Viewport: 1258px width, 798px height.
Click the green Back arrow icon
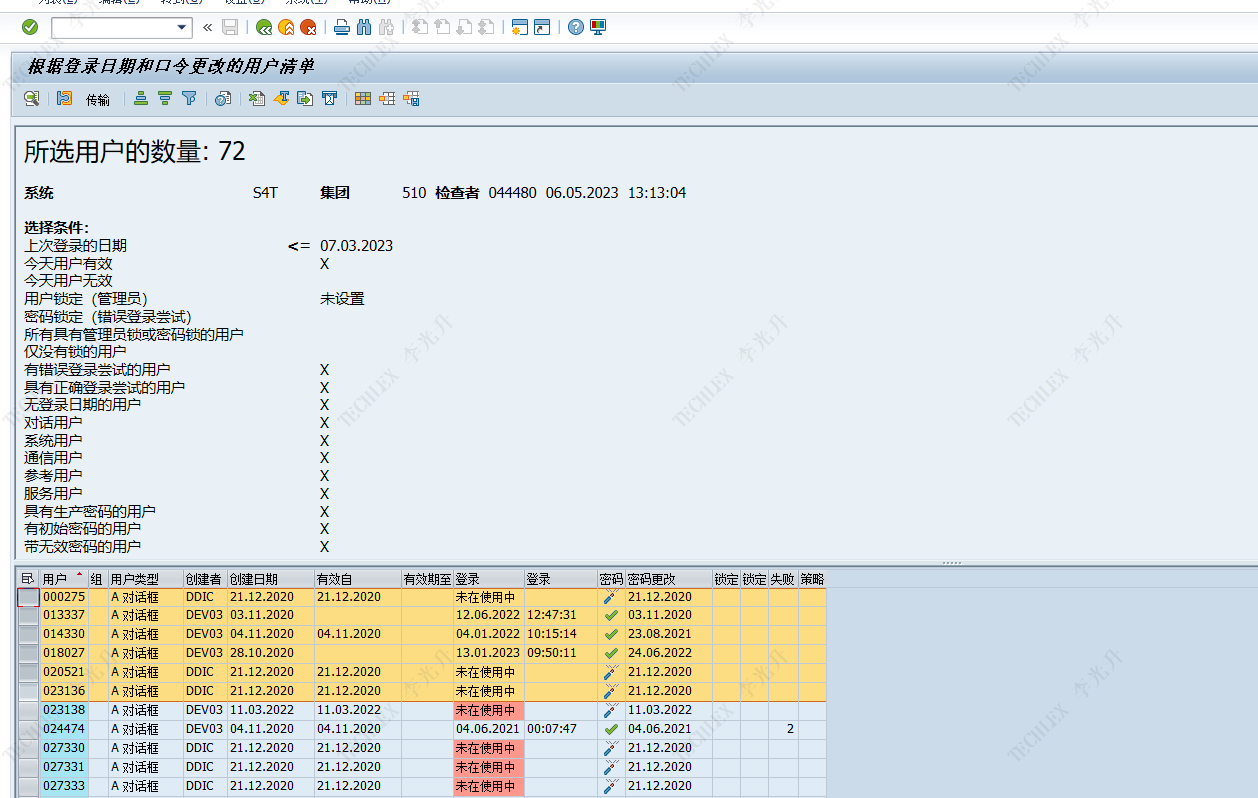click(264, 27)
